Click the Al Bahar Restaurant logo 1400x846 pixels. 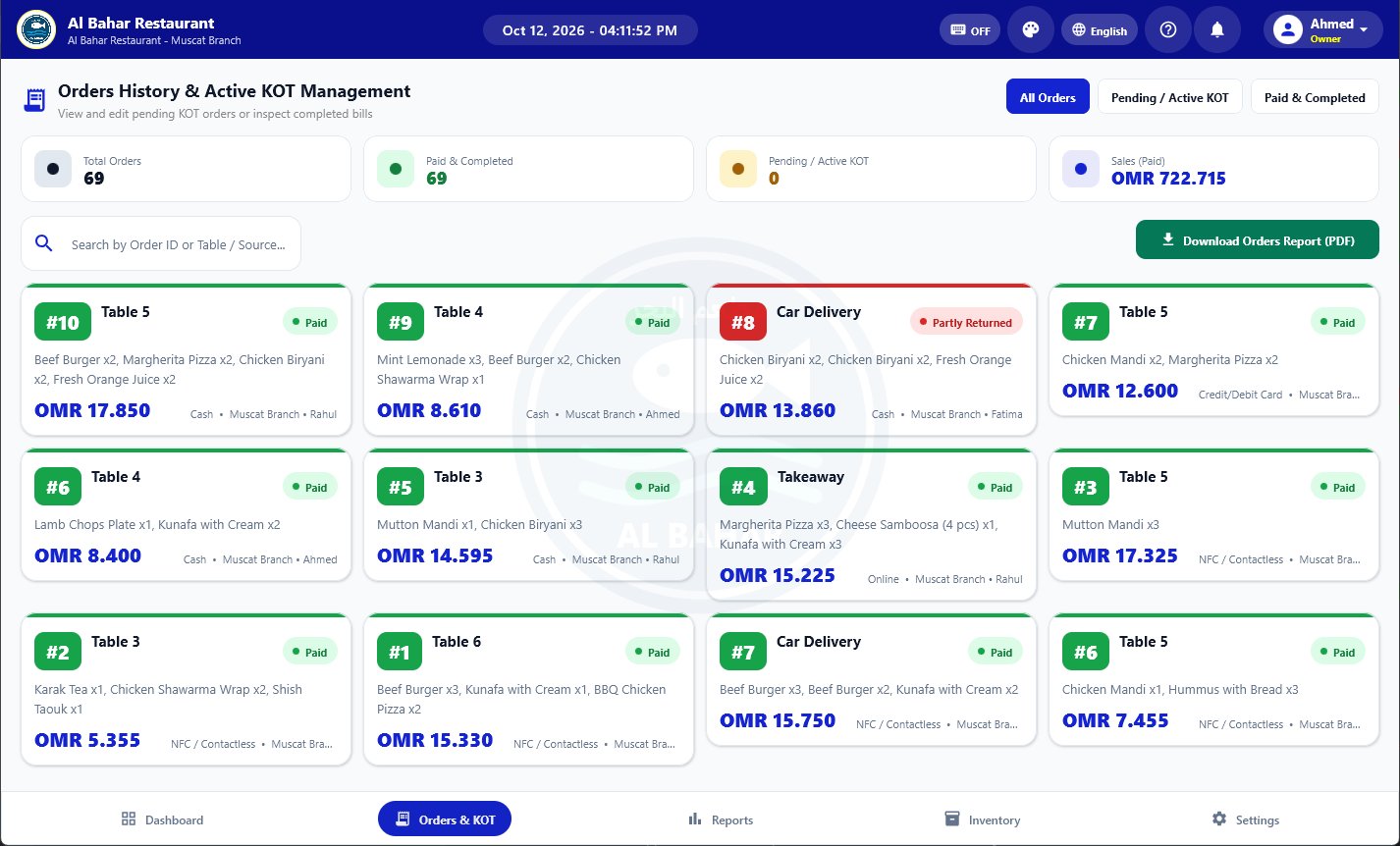tap(36, 29)
